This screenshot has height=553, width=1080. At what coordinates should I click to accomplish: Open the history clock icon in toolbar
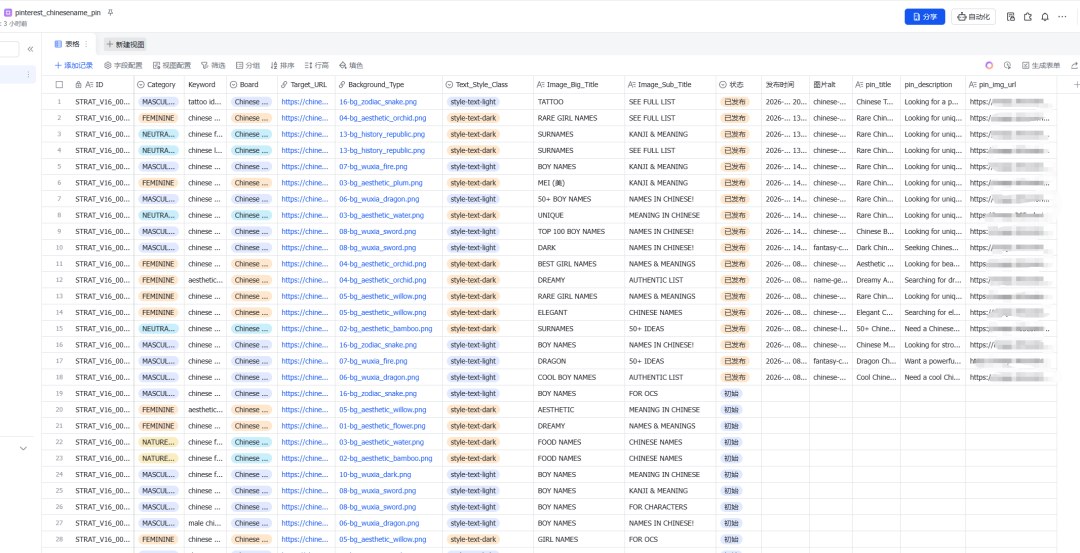click(1007, 65)
